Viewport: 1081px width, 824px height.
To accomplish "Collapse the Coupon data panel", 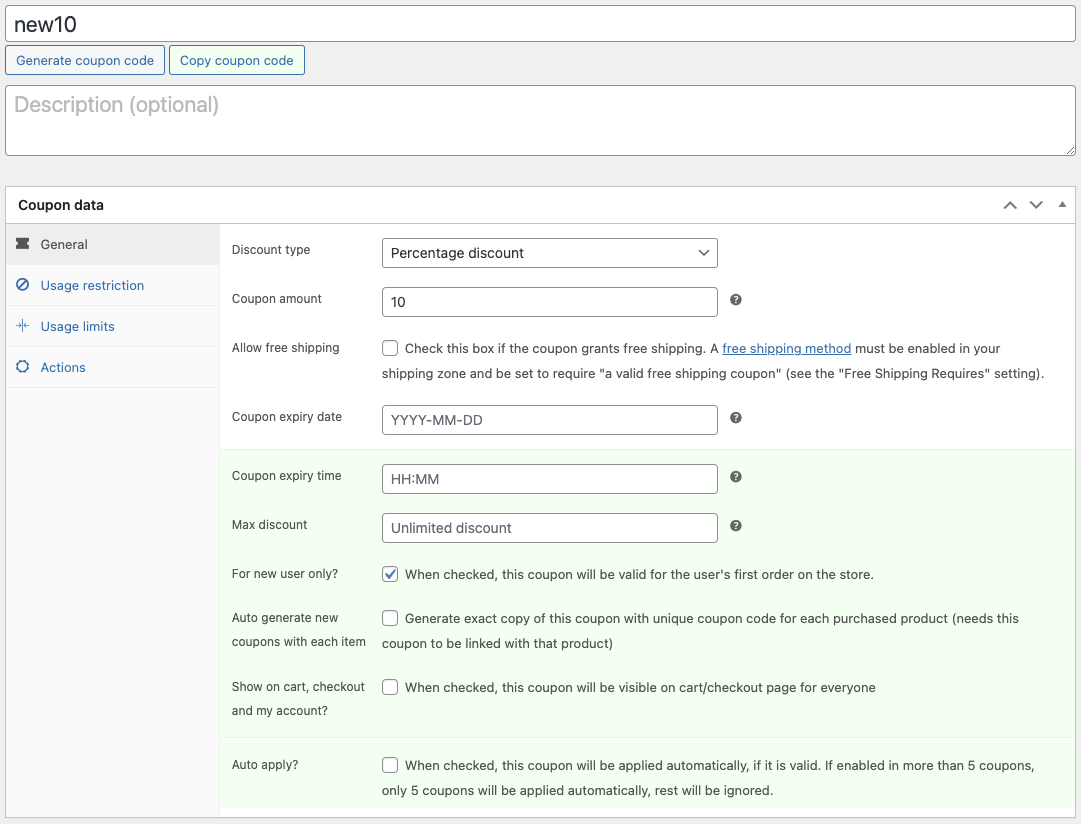I will [x=1062, y=204].
